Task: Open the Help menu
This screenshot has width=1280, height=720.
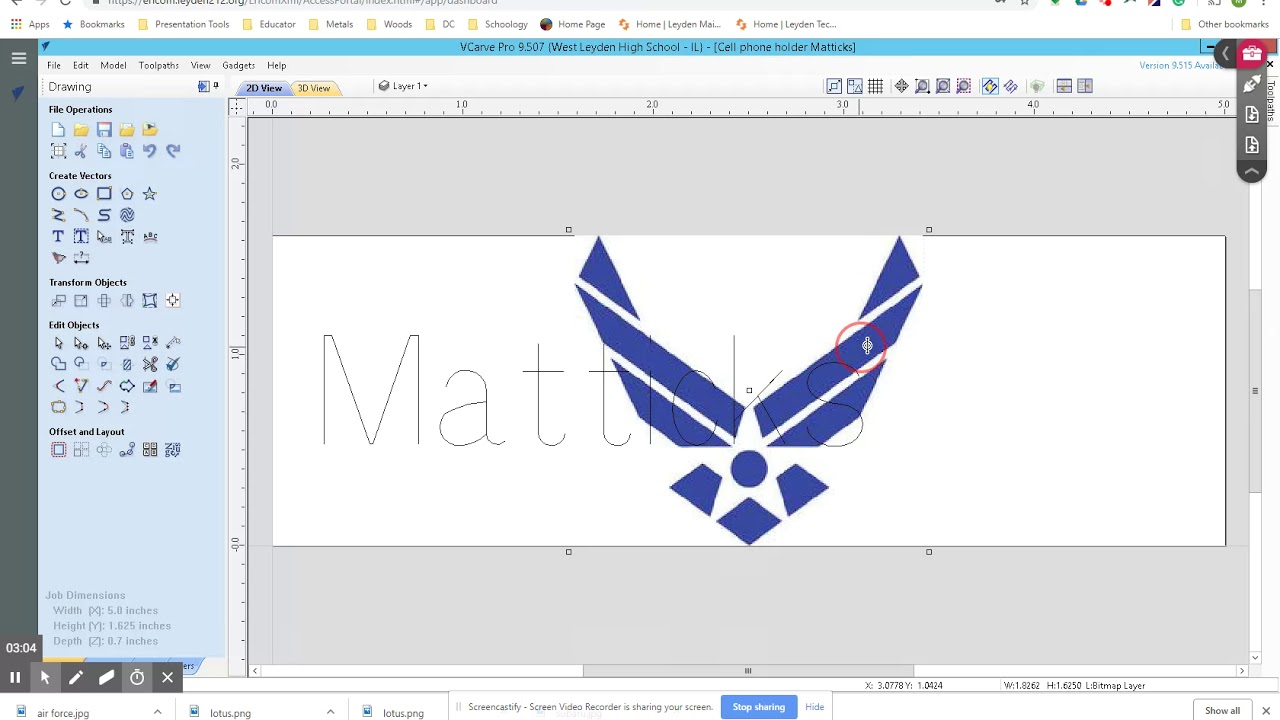Action: (276, 66)
